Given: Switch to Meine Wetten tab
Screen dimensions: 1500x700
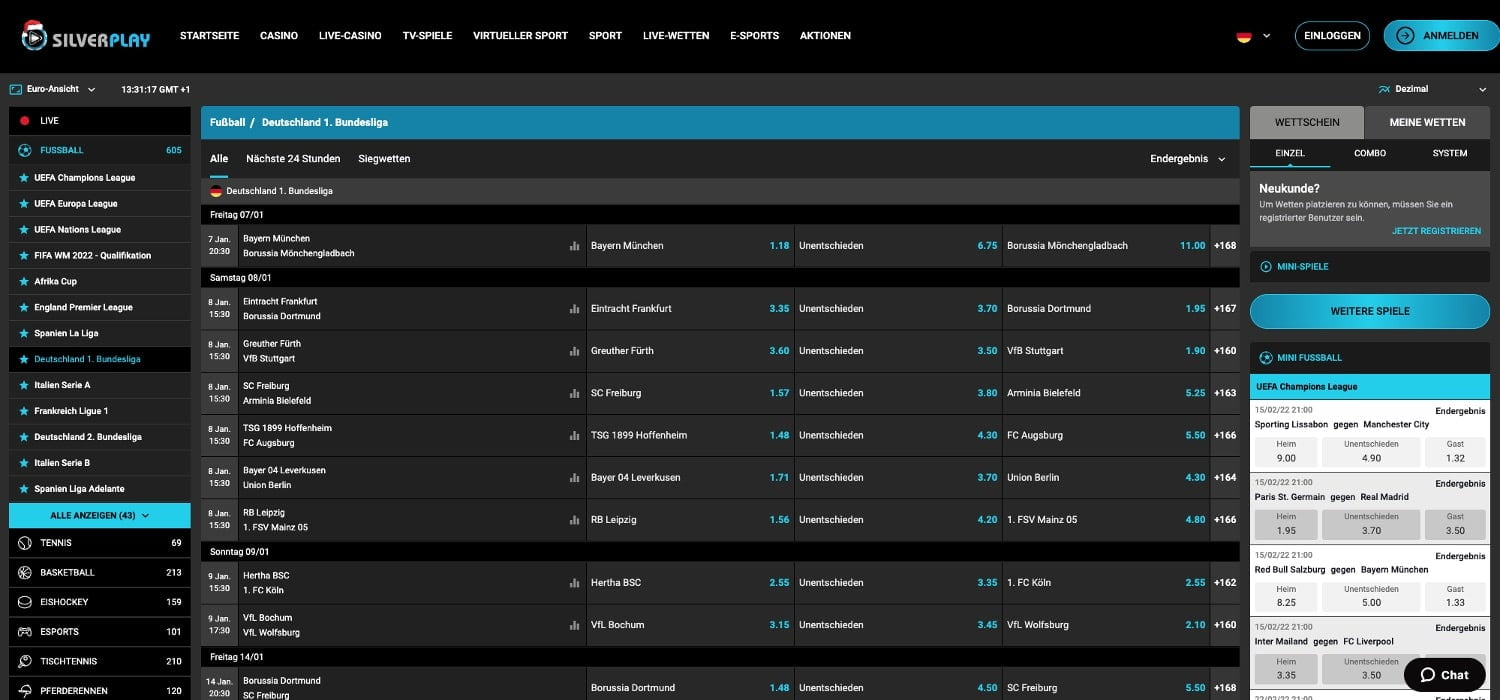Looking at the screenshot, I should click(1427, 122).
